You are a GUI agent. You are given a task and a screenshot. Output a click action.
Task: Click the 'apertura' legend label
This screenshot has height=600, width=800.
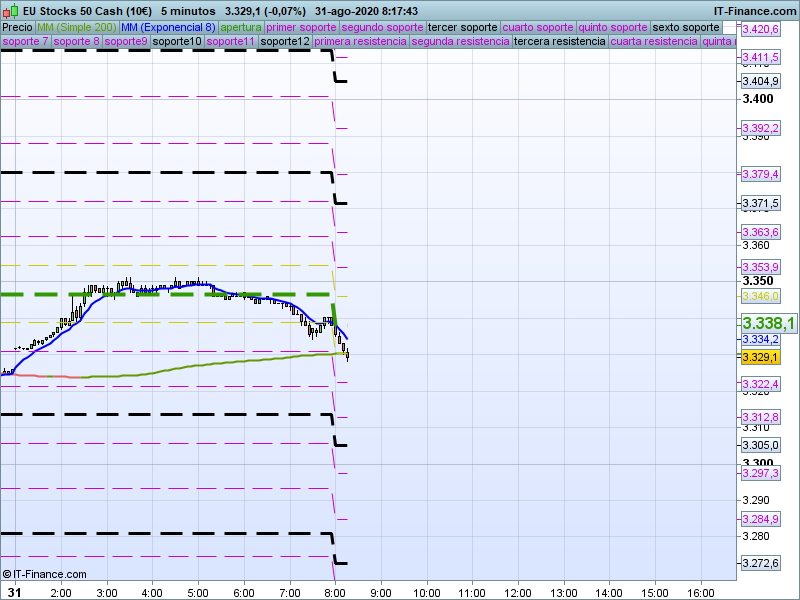coord(241,27)
